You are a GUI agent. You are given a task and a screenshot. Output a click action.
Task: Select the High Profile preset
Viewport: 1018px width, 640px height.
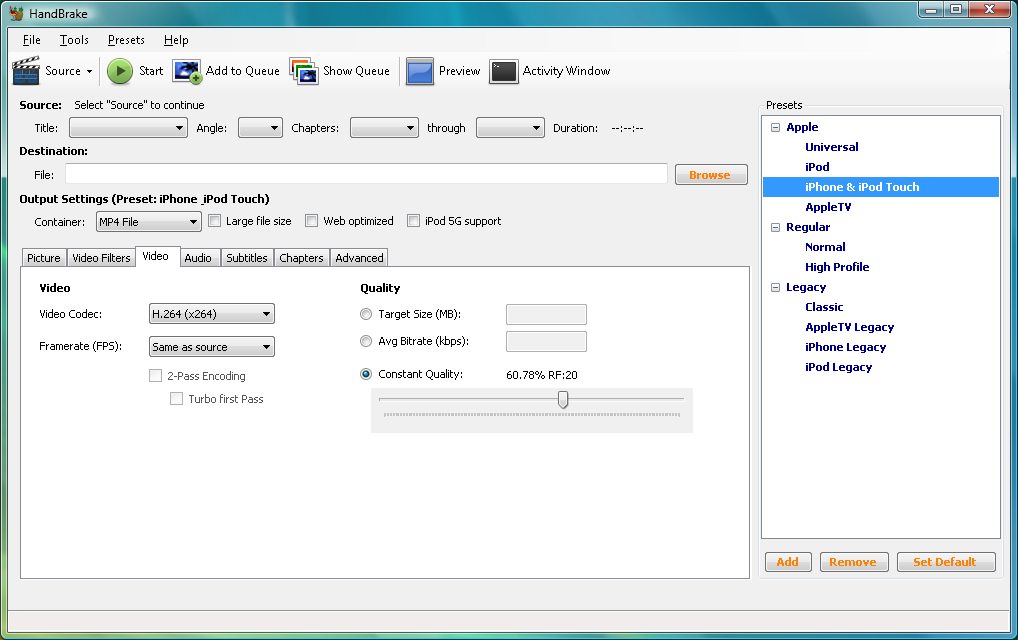click(x=837, y=267)
